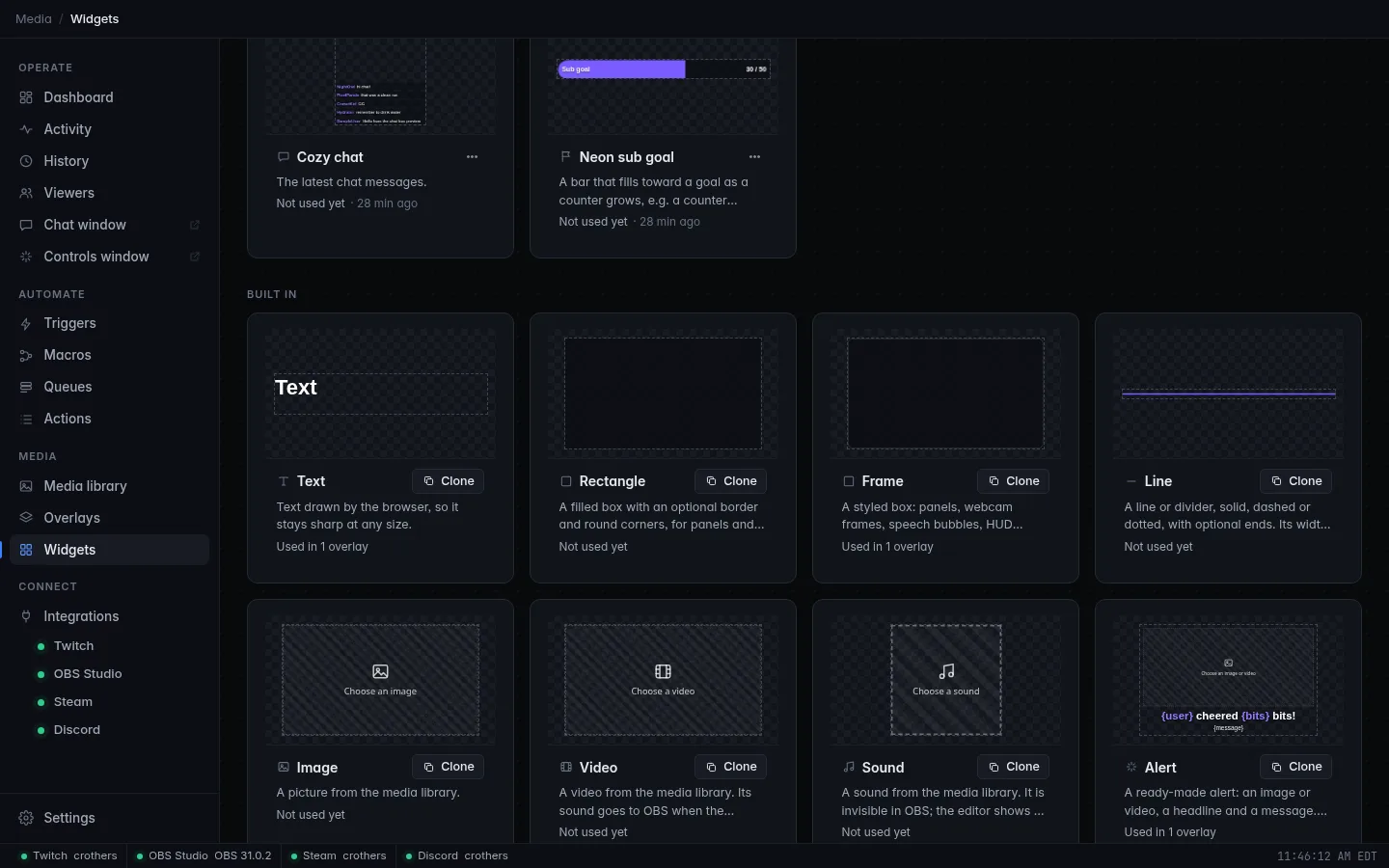Click the Integrations plug icon
Viewport: 1389px width, 868px height.
tap(26, 616)
